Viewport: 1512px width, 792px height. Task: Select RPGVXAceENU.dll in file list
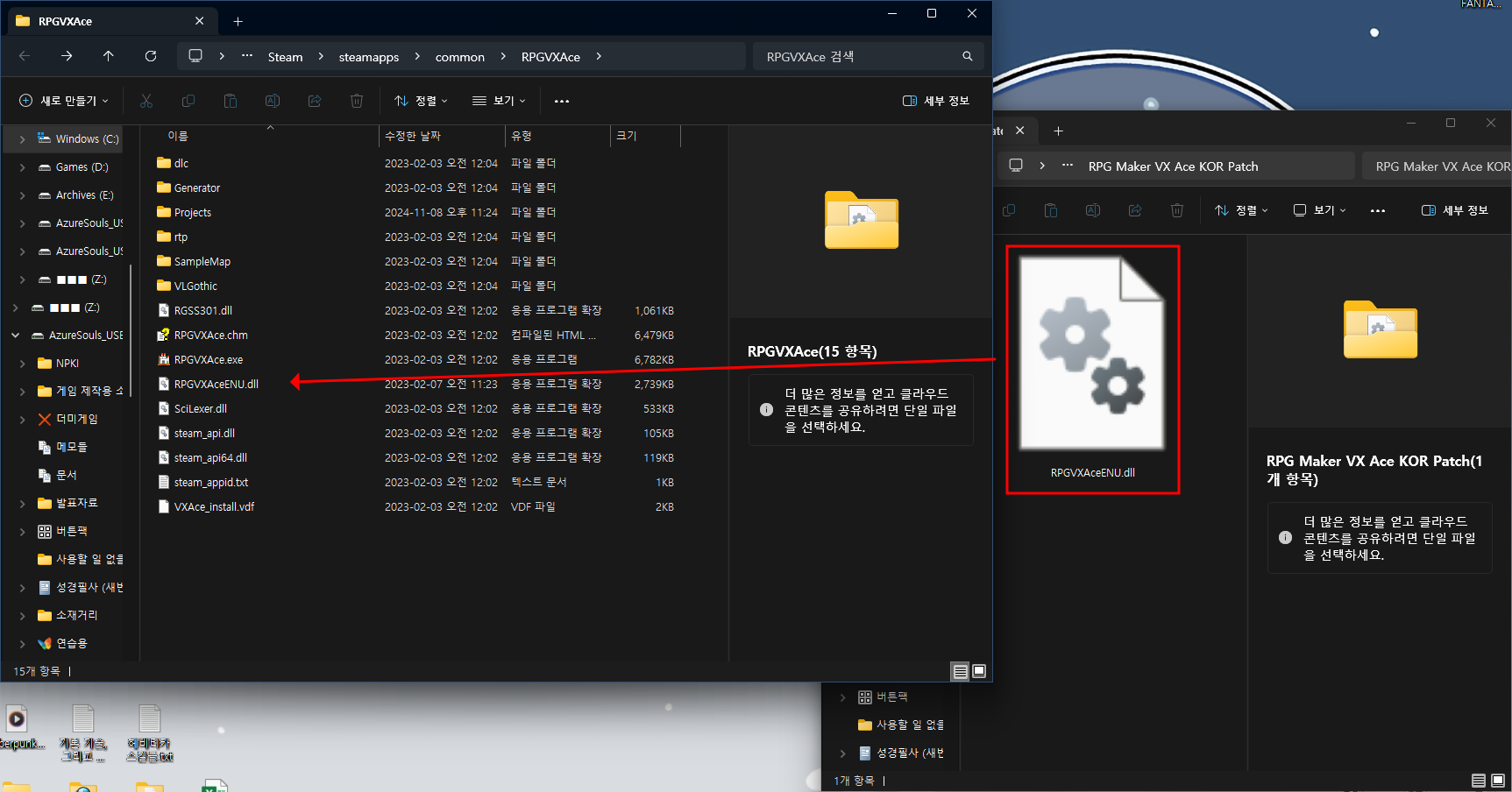click(208, 384)
